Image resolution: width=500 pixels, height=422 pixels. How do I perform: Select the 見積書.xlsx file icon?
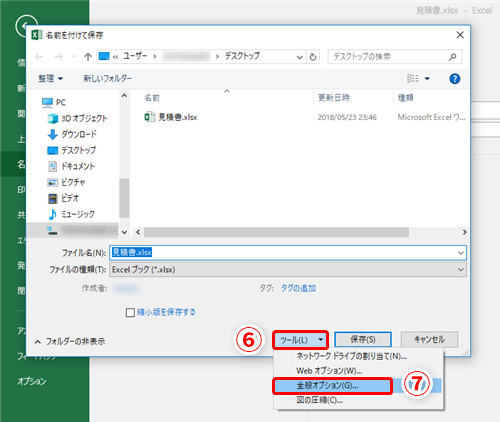point(150,117)
